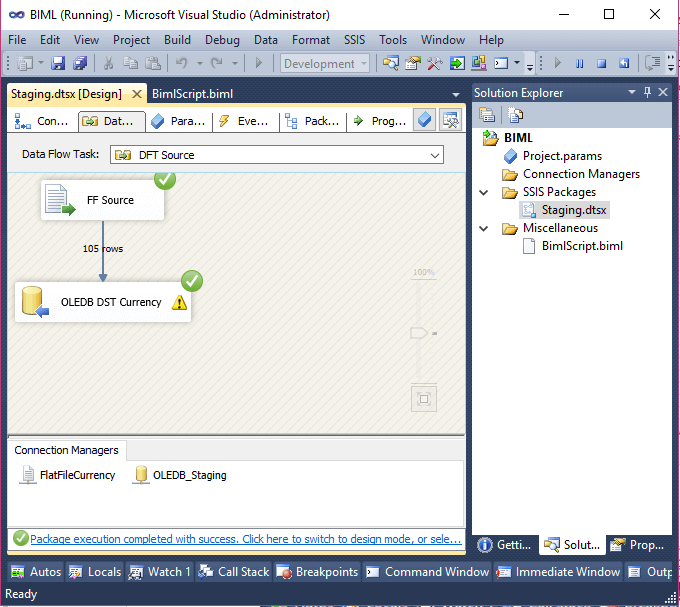This screenshot has height=607, width=680.
Task: Open the File menu
Action: 17,40
